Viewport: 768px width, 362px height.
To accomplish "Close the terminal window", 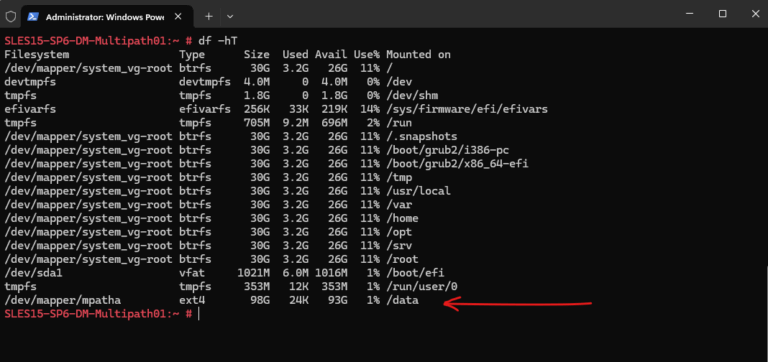I will click(x=755, y=14).
